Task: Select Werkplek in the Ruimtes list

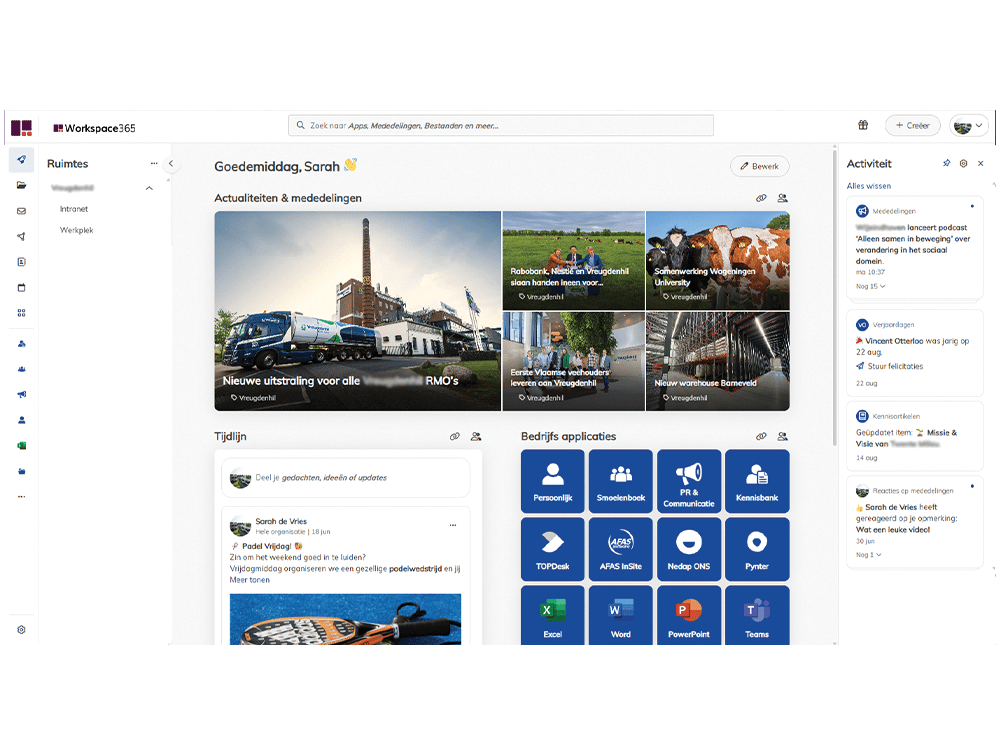Action: [x=75, y=230]
